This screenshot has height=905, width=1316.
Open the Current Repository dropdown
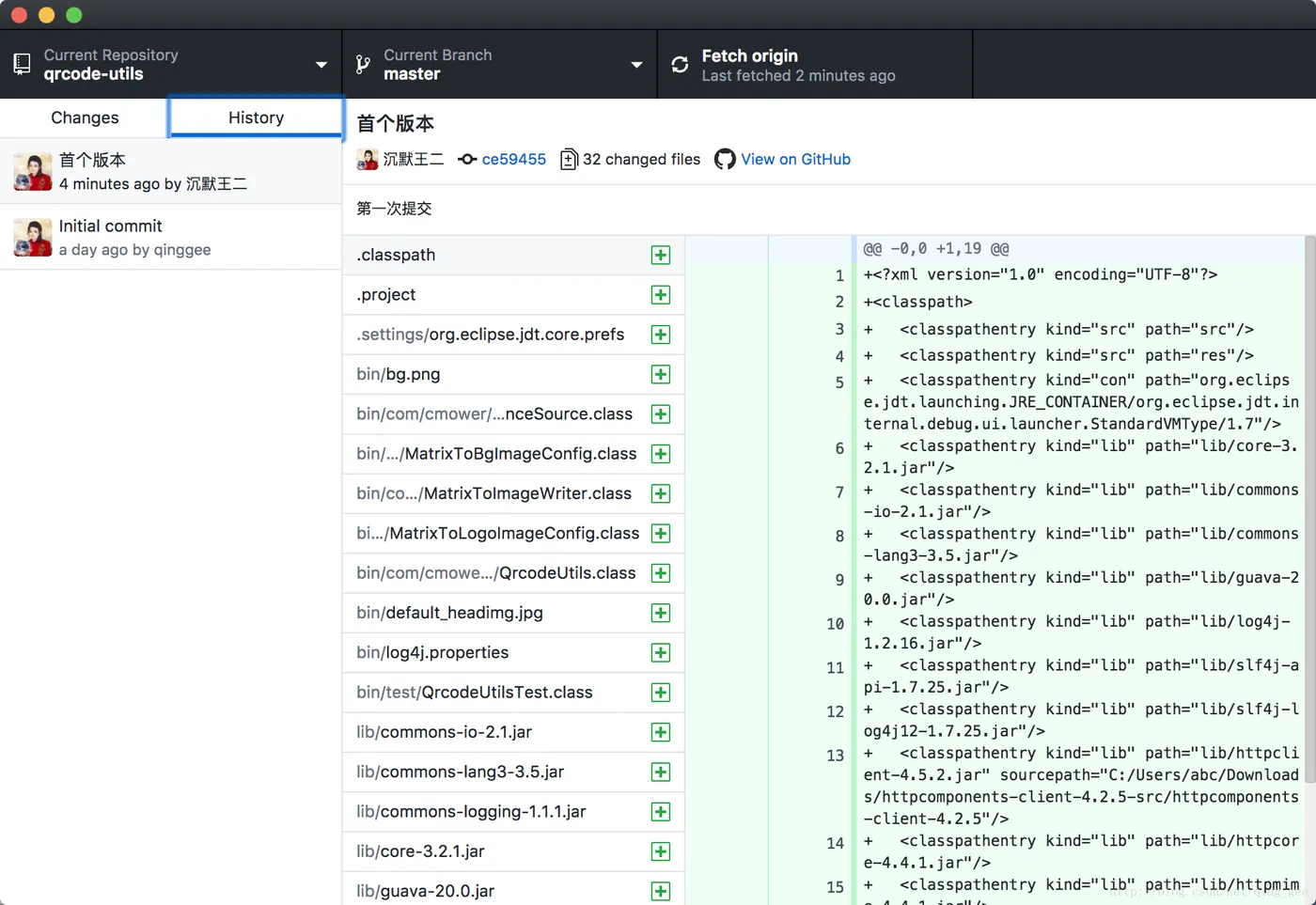click(x=170, y=65)
